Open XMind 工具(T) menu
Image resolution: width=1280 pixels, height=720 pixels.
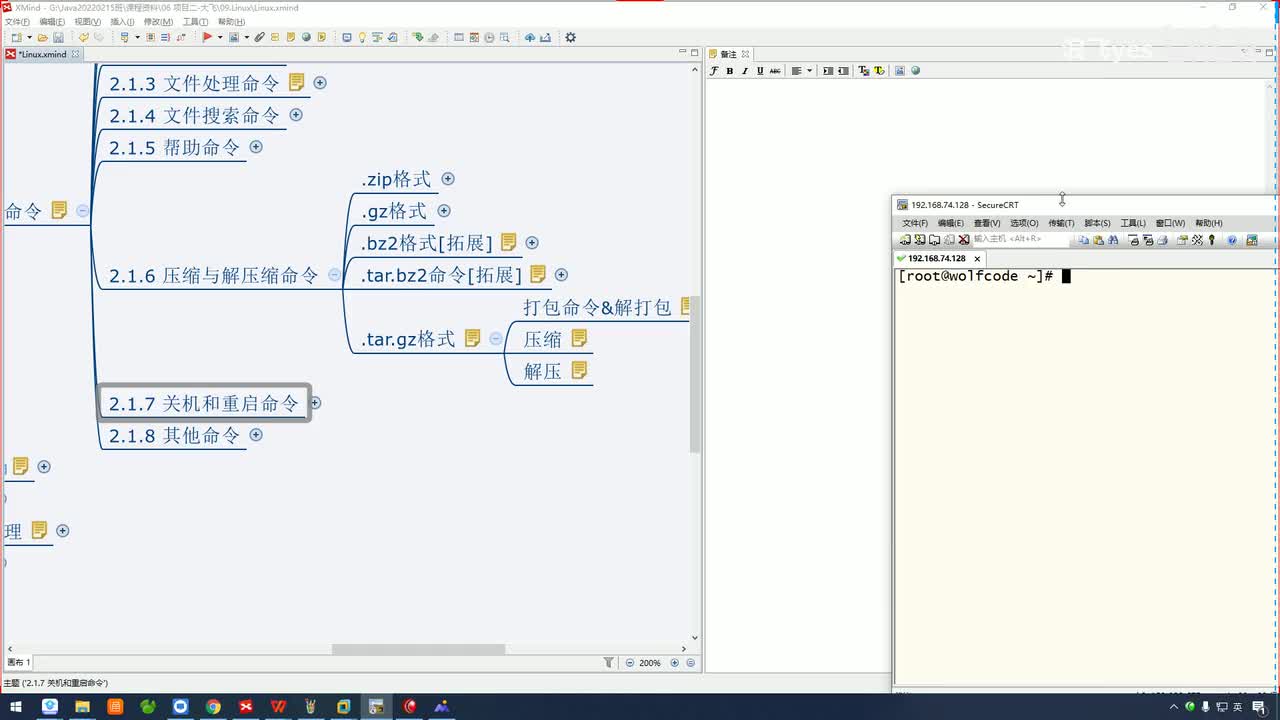pos(195,21)
